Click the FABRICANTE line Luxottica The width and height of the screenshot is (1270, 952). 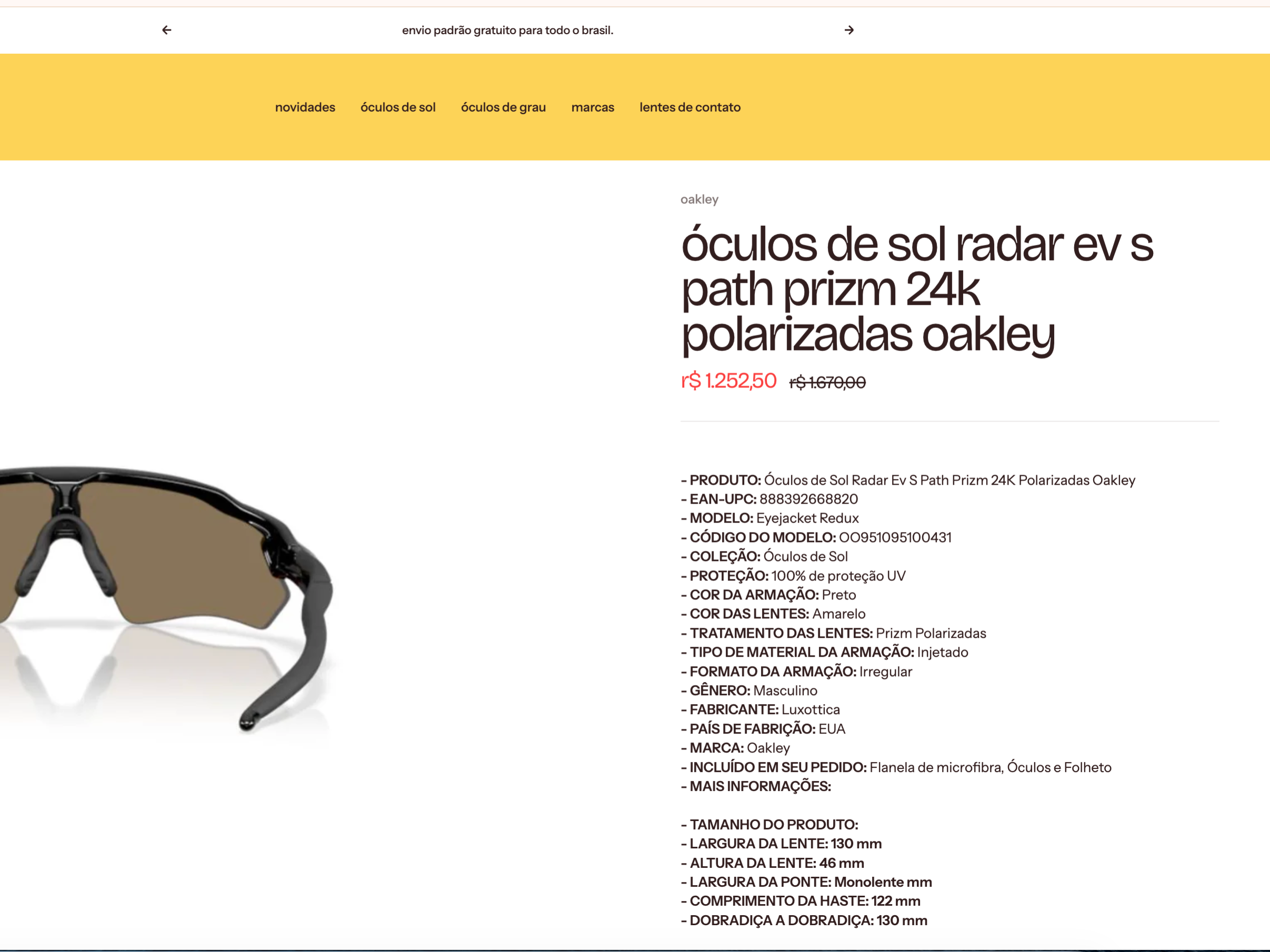[760, 710]
